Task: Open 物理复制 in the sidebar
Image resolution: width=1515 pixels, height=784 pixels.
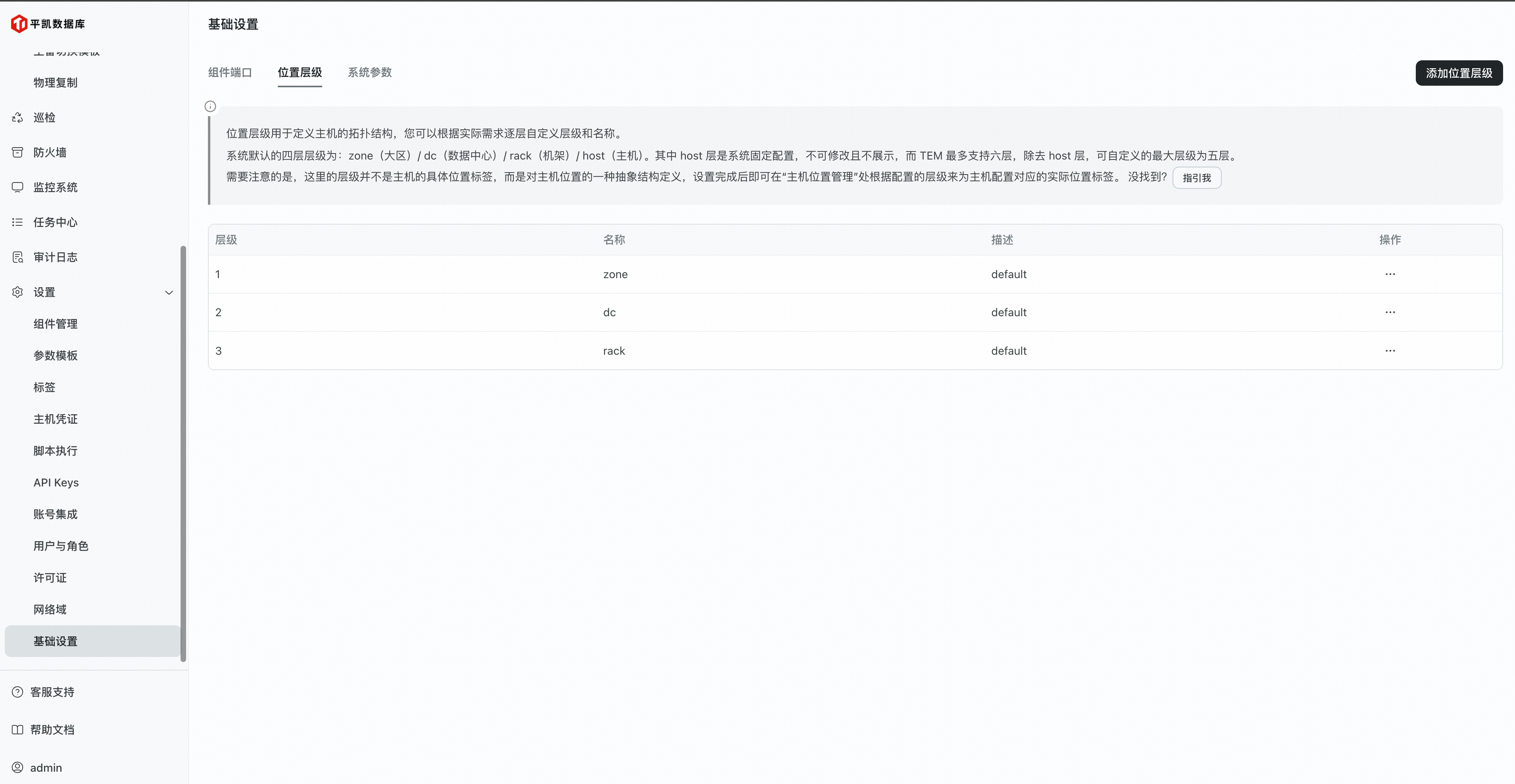Action: [x=55, y=83]
